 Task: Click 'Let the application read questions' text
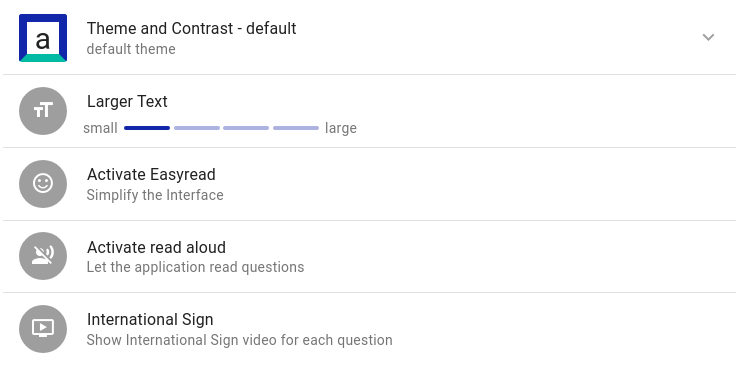point(195,267)
